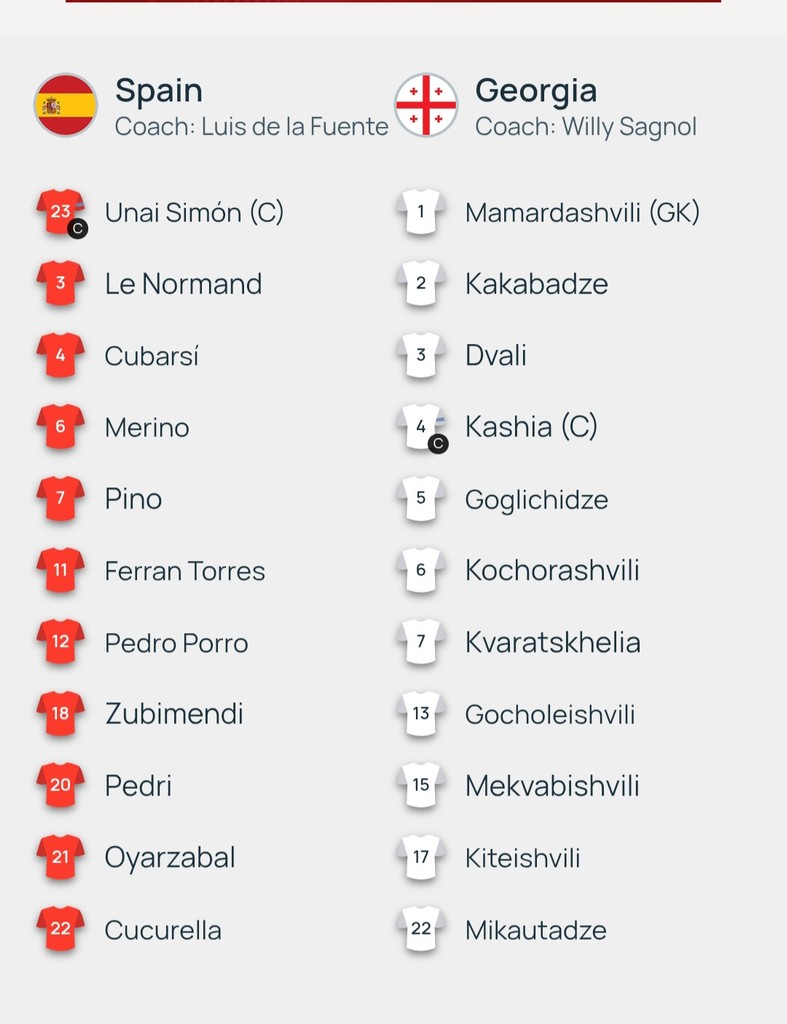Tap Cucurella's red number 22 jersey

60,930
